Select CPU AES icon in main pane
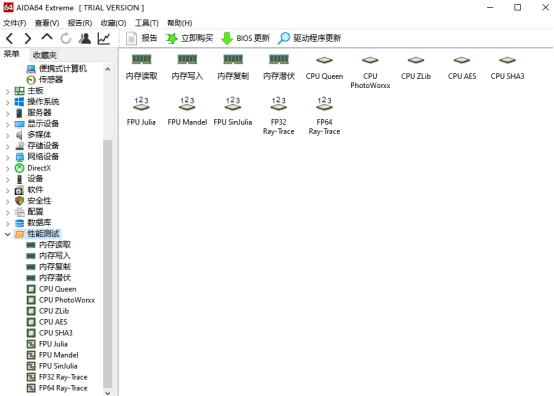554x396 pixels. pyautogui.click(x=462, y=68)
